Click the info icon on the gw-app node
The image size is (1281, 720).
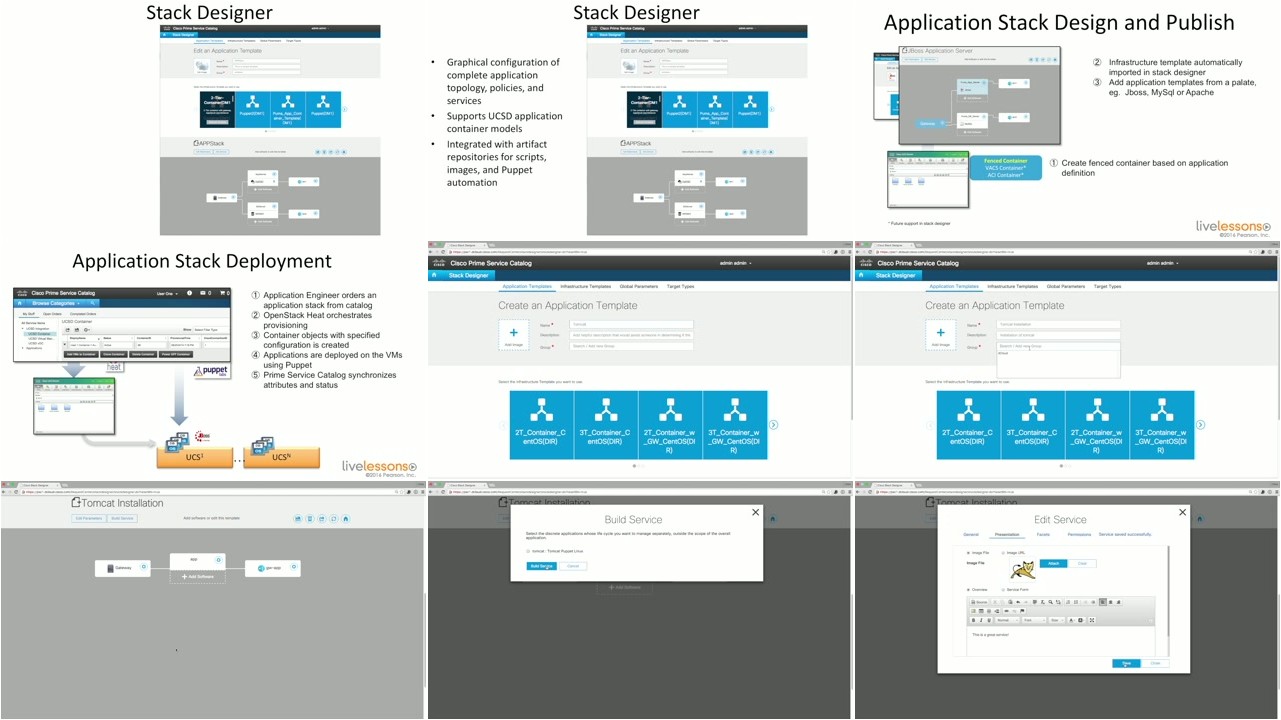[294, 567]
